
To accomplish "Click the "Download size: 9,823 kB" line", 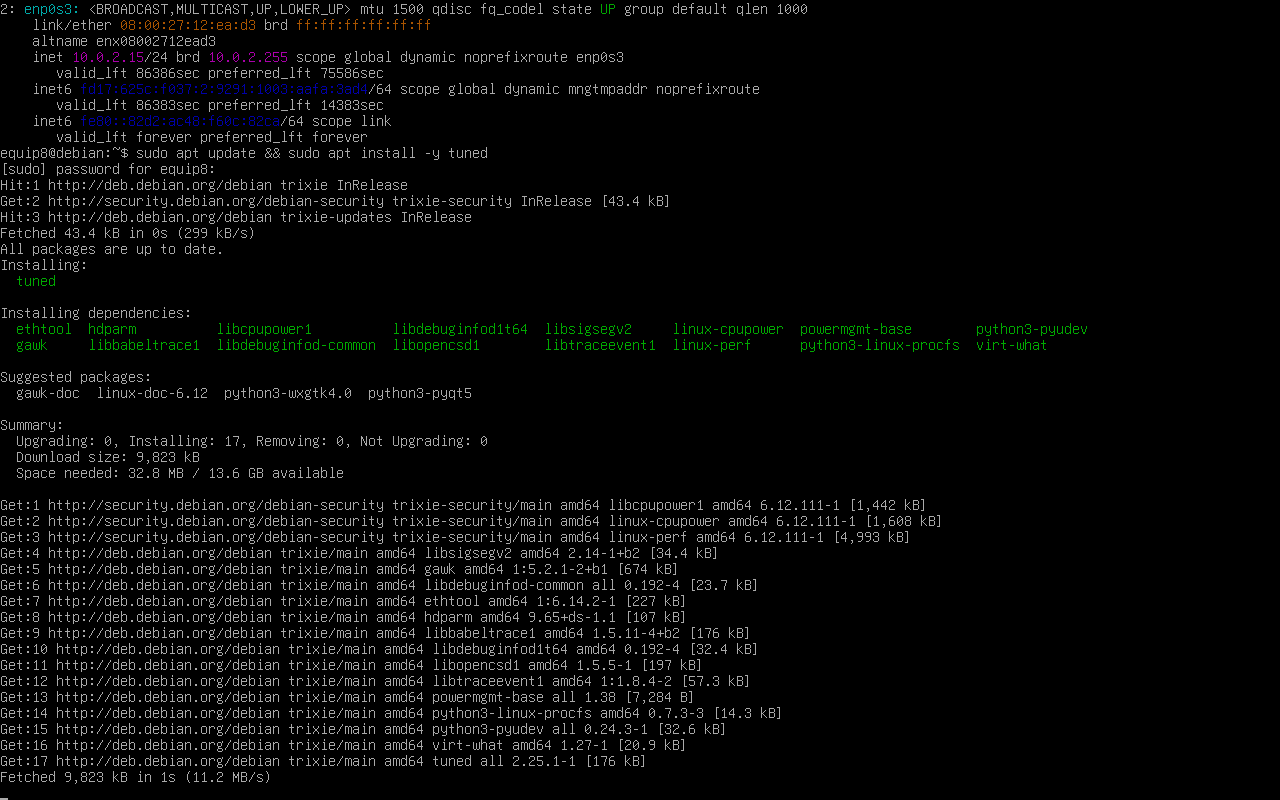I will coord(108,457).
